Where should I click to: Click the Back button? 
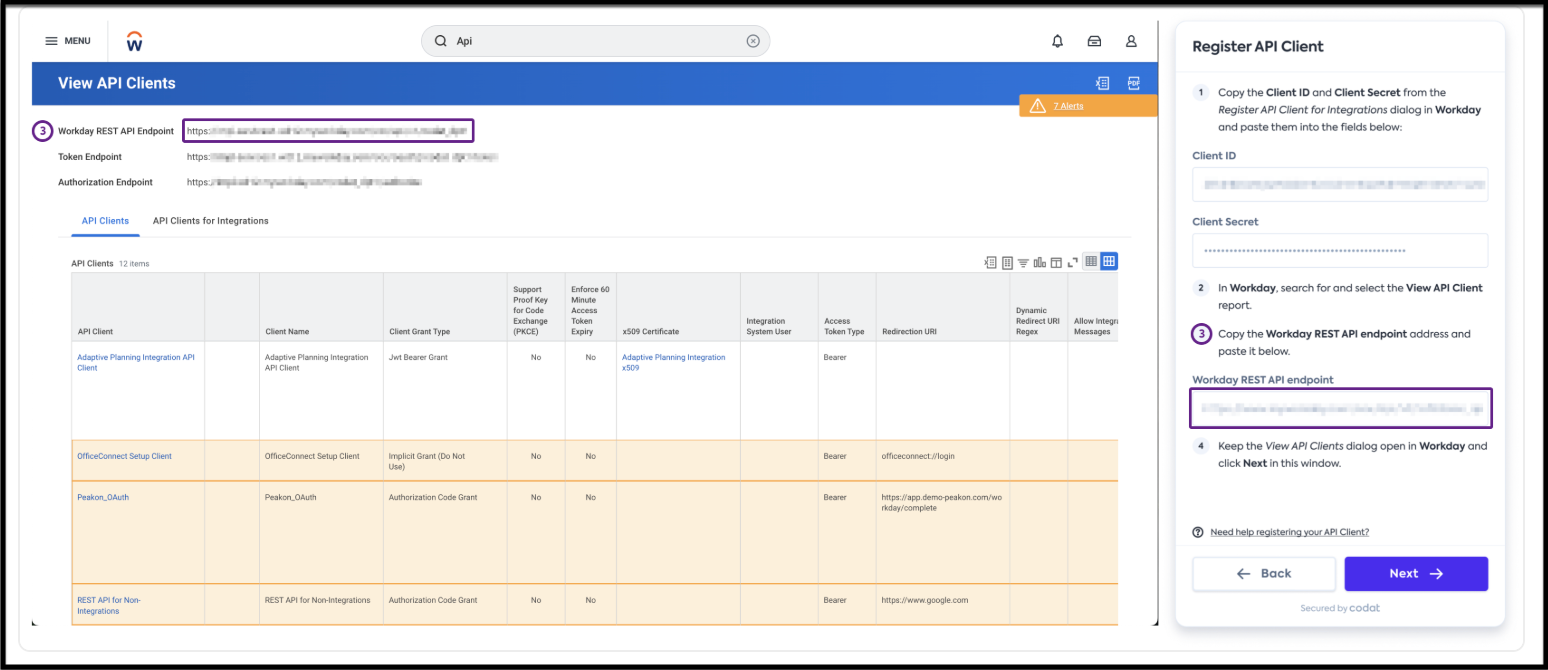coord(1264,574)
